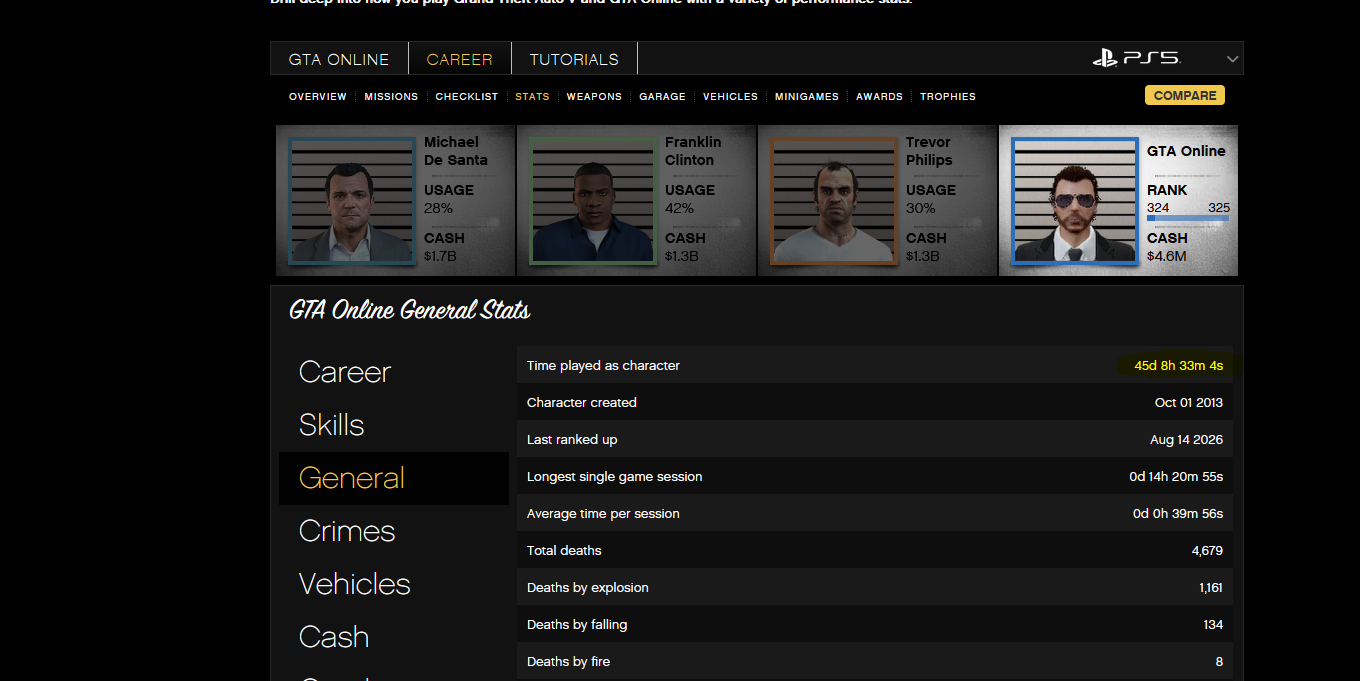Open the Crimes stats category

tap(347, 531)
